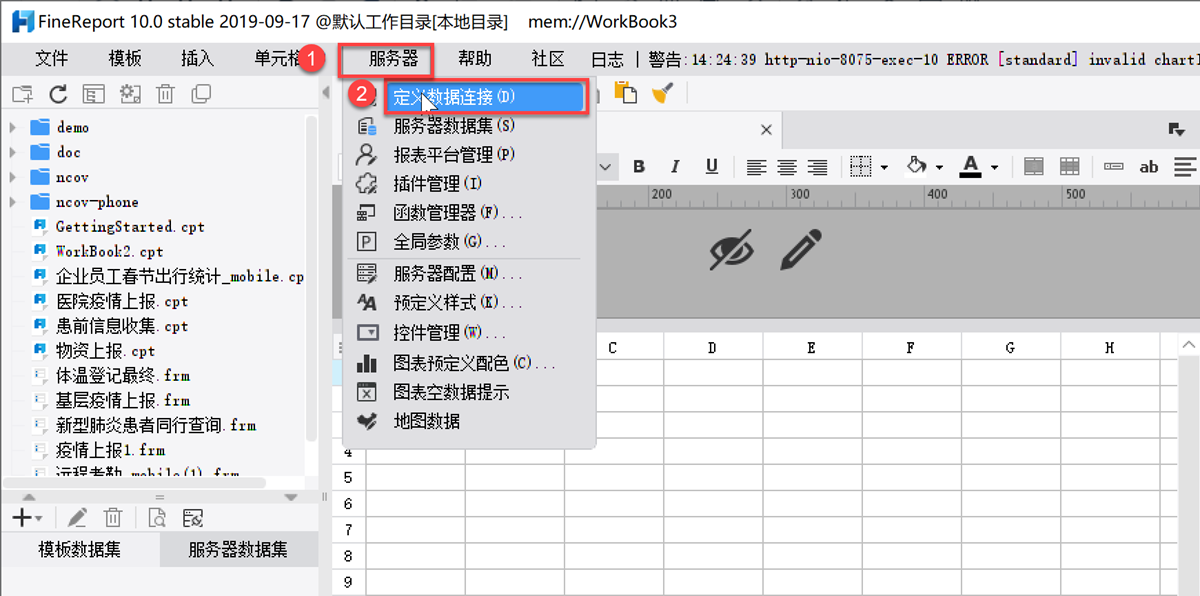Choose 预定义样式 menu entry
Screen dimensions: 1200x596
pos(469,303)
